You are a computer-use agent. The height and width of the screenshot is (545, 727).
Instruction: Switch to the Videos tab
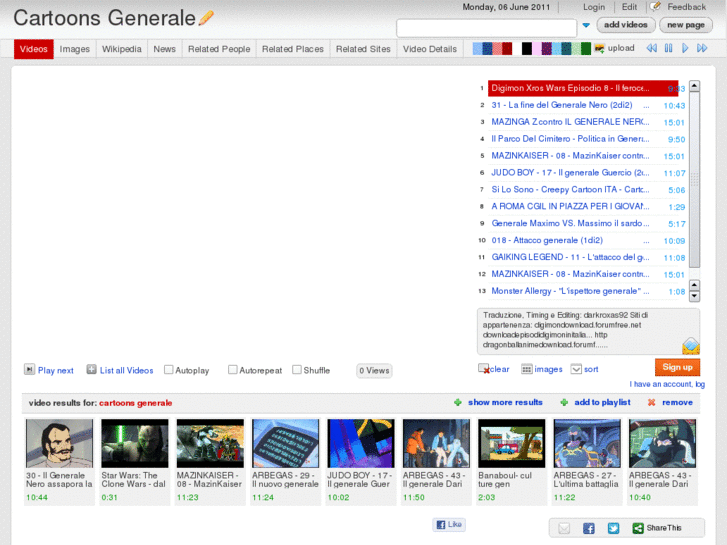point(33,49)
